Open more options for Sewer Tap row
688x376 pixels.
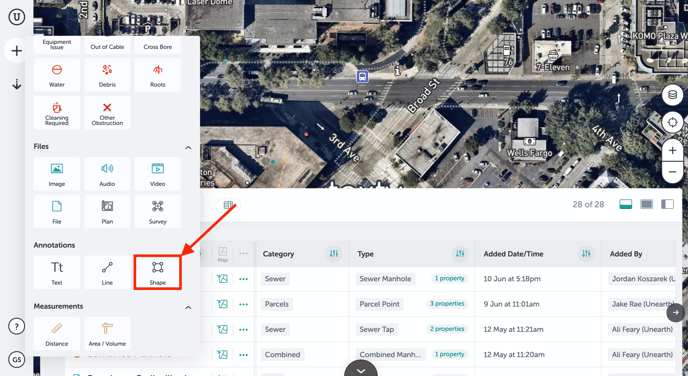(x=244, y=329)
